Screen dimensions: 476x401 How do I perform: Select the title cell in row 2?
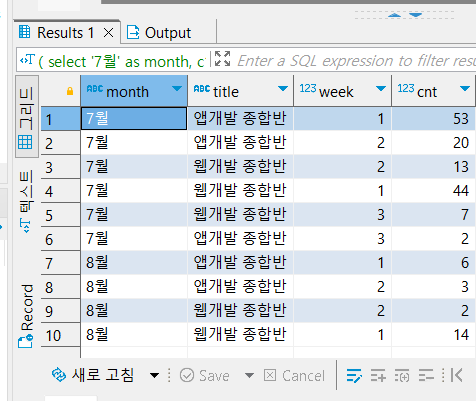coord(240,142)
